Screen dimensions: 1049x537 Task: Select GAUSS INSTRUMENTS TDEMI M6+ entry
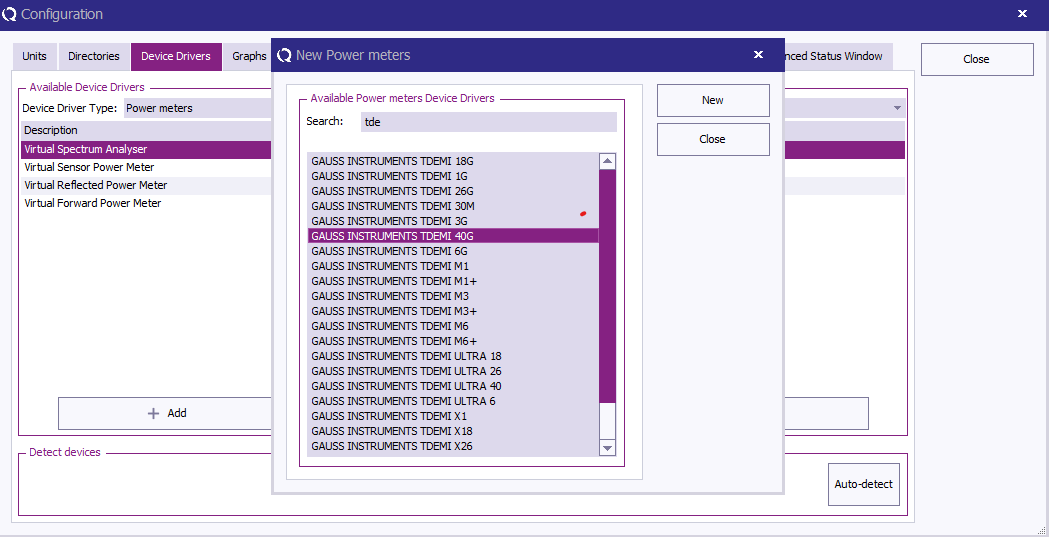[x=453, y=341]
